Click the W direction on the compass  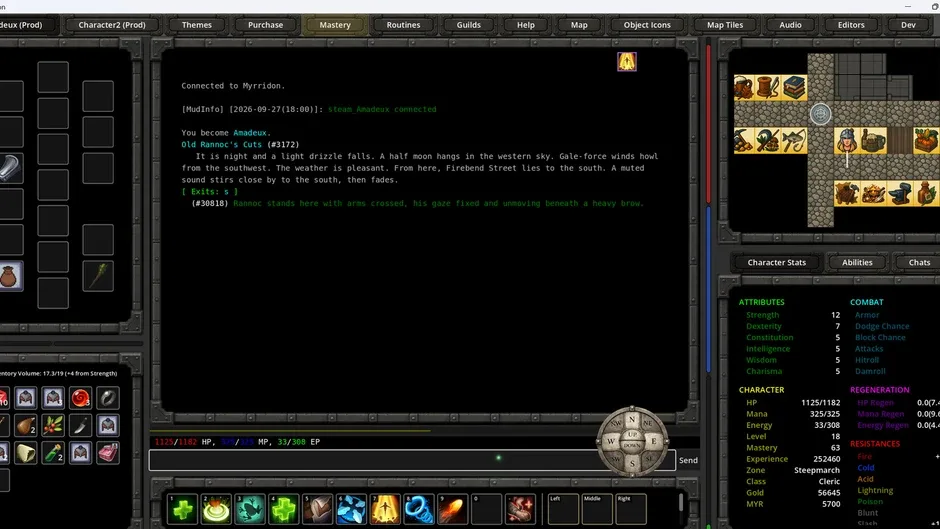click(x=611, y=441)
